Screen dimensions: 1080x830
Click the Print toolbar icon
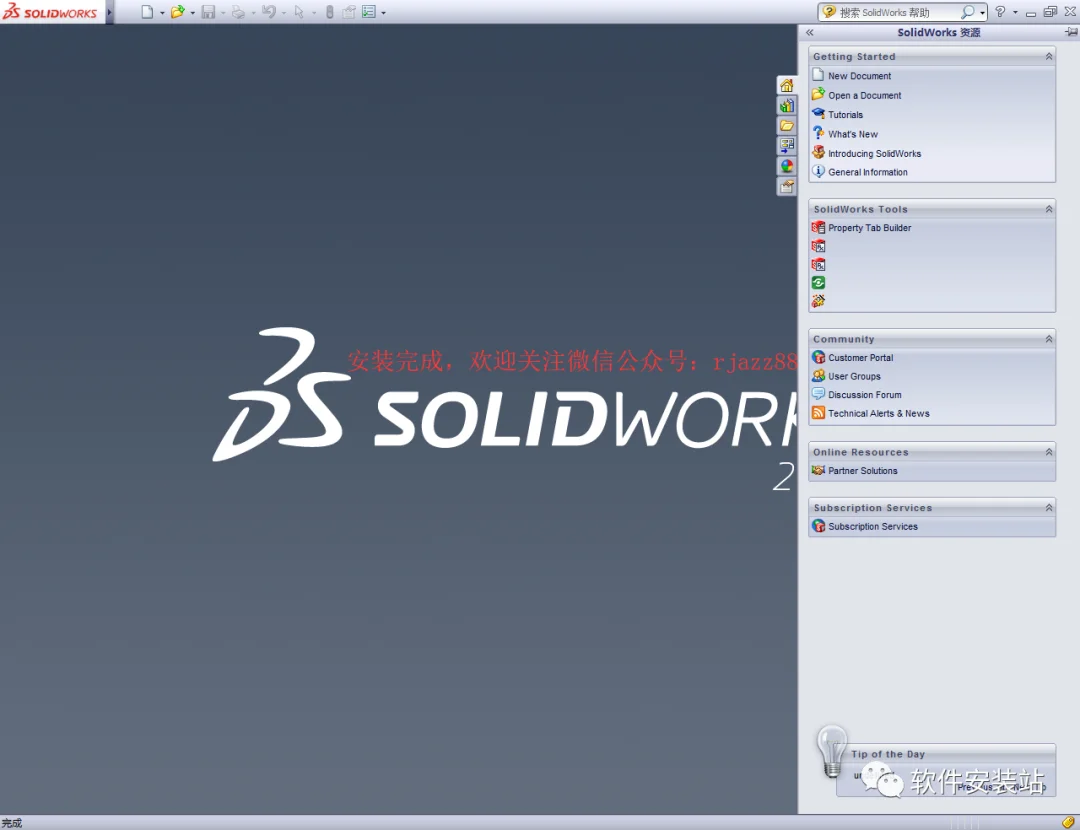coord(238,12)
